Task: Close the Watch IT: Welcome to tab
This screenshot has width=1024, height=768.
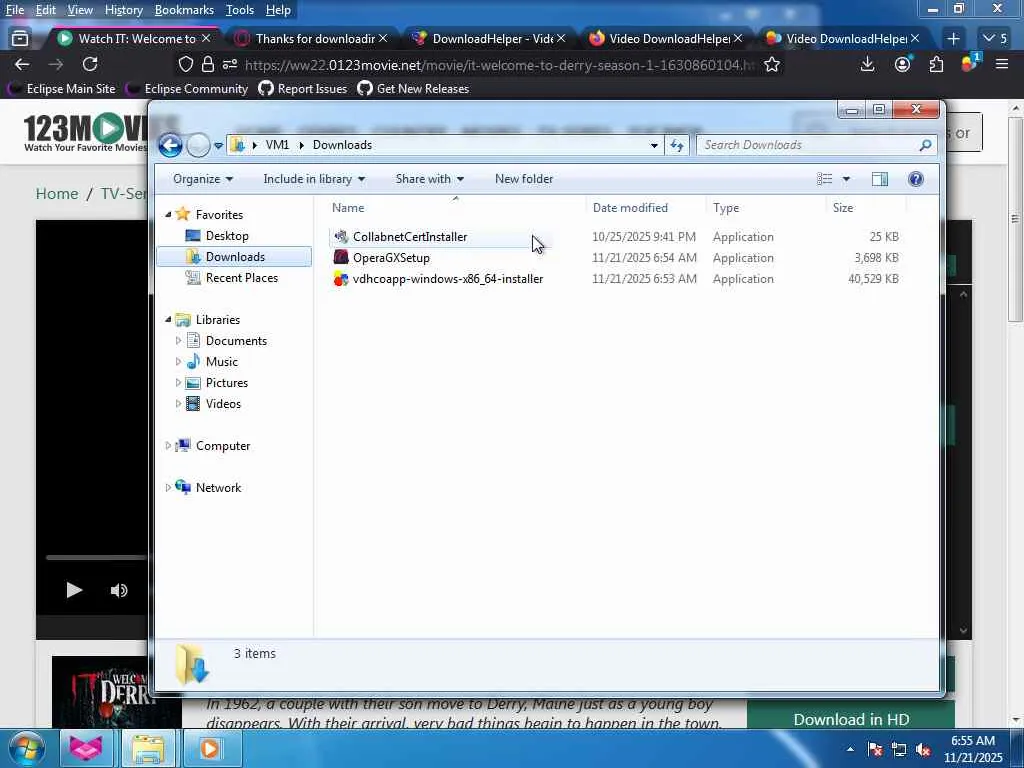Action: click(x=206, y=39)
